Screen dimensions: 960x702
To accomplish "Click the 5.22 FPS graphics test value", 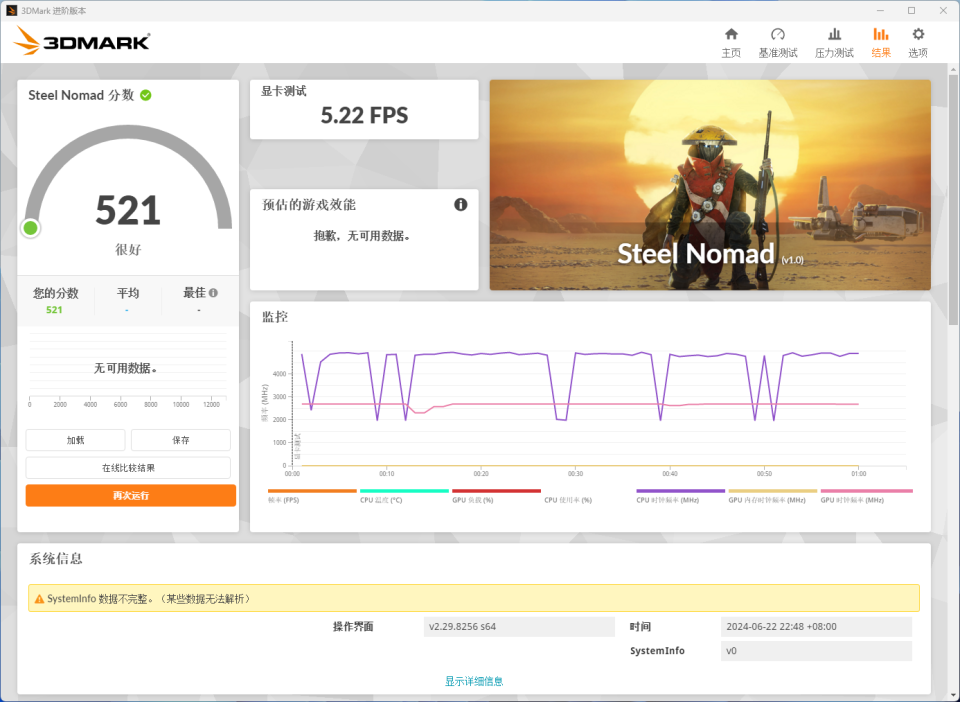I will [364, 115].
